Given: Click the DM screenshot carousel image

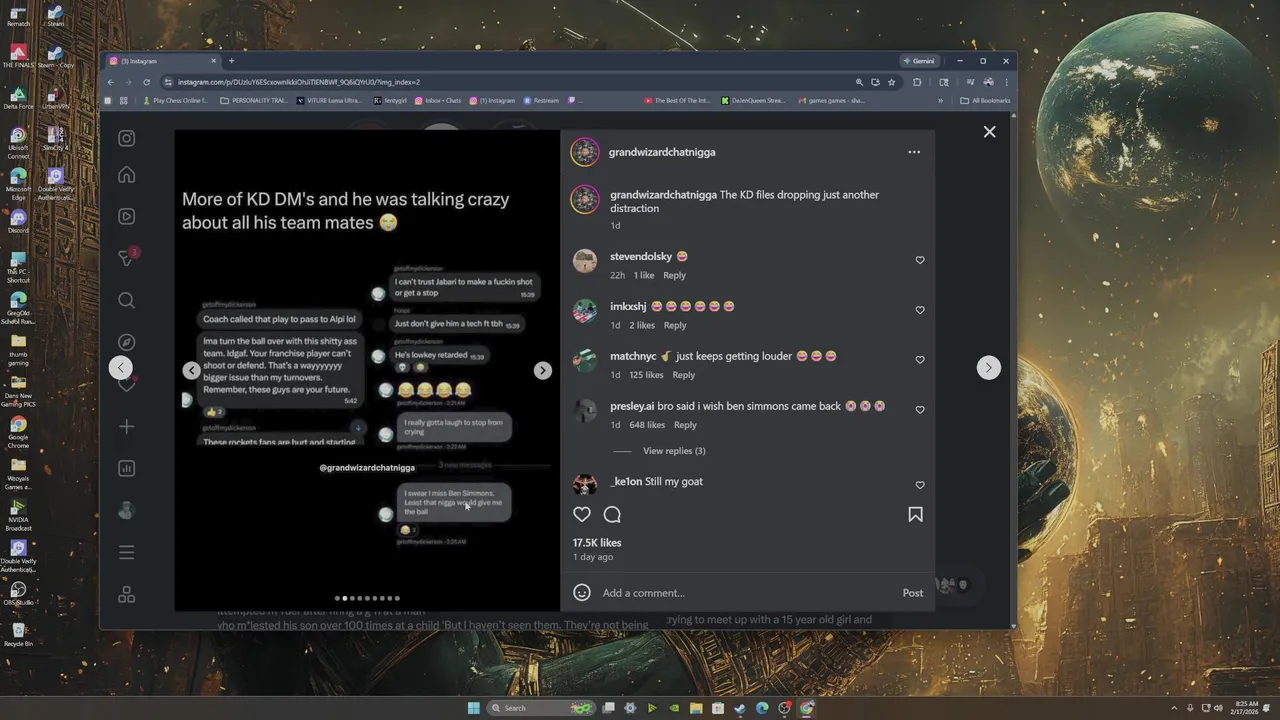Looking at the screenshot, I should tap(367, 370).
